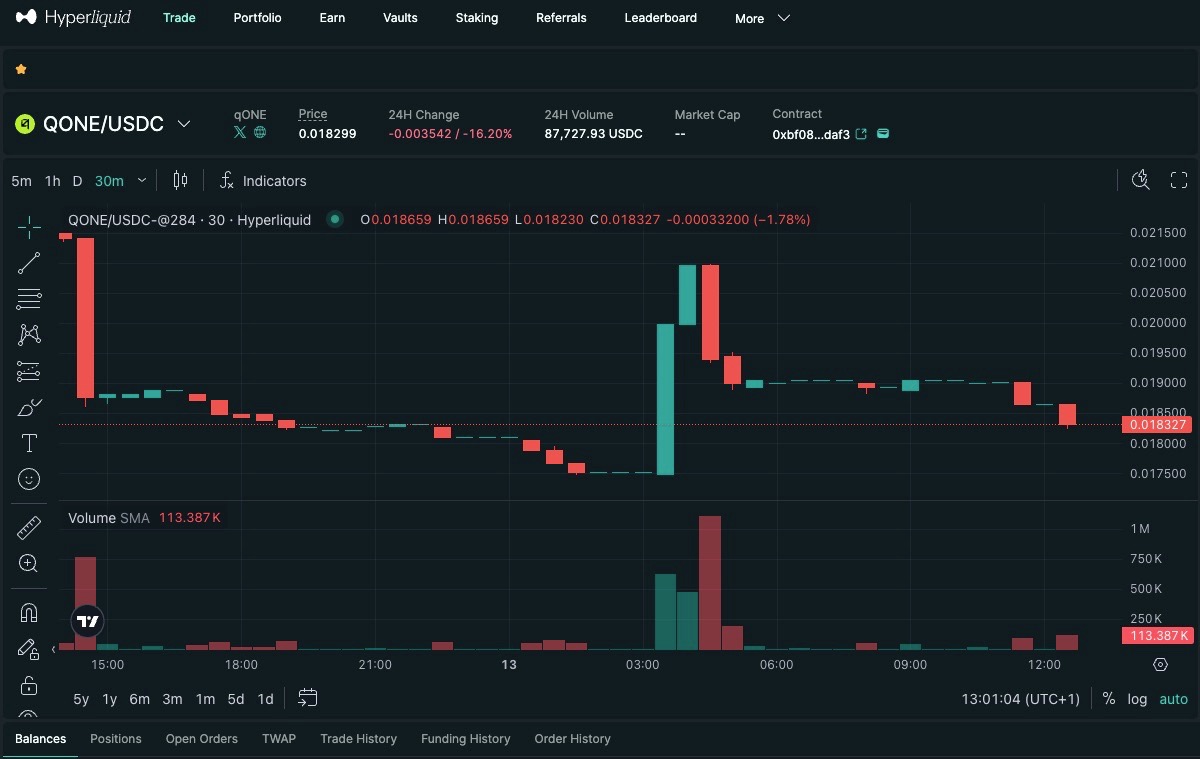The image size is (1200, 759).
Task: Activate the zoom in tool
Action: tap(29, 564)
